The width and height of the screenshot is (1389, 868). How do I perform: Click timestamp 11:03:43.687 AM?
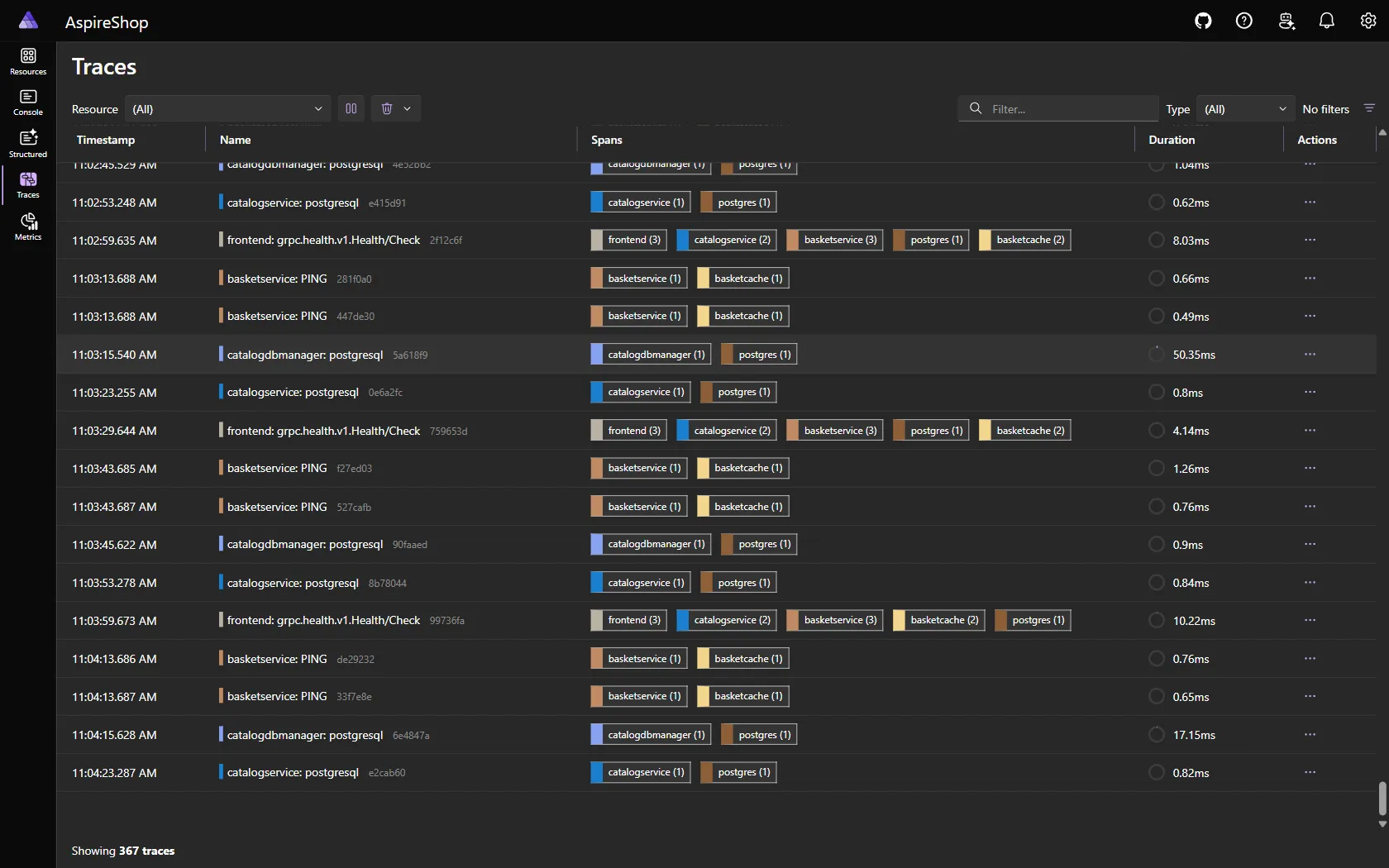coord(114,507)
